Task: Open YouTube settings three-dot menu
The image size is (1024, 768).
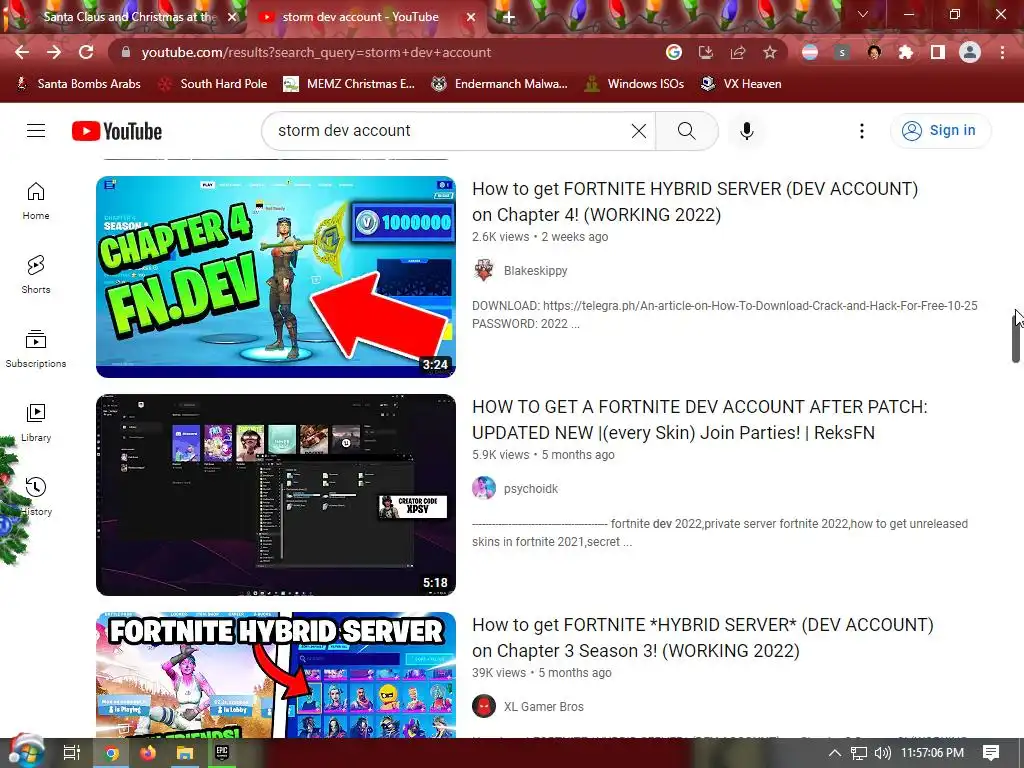Action: click(862, 131)
